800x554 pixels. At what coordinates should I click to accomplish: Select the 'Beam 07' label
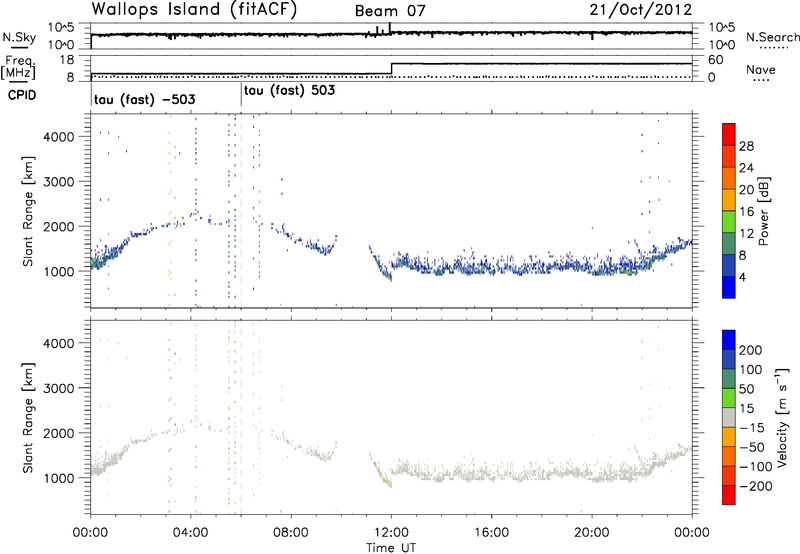[x=390, y=11]
